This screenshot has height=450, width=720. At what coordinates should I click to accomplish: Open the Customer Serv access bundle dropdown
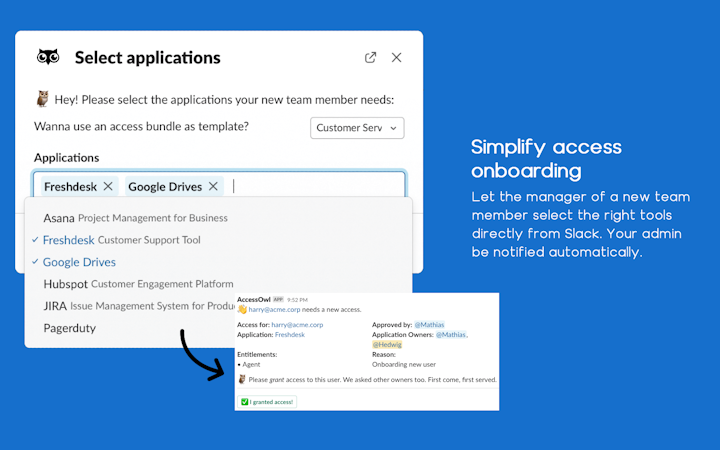click(x=357, y=128)
